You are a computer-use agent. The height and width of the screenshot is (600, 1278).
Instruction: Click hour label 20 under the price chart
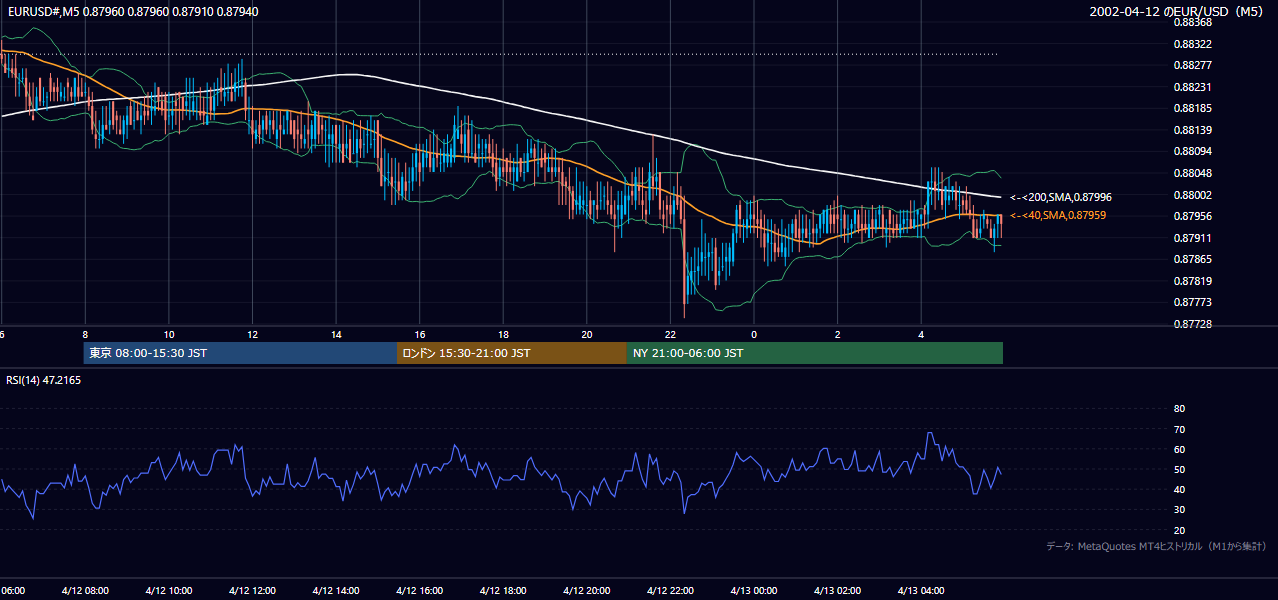(587, 334)
